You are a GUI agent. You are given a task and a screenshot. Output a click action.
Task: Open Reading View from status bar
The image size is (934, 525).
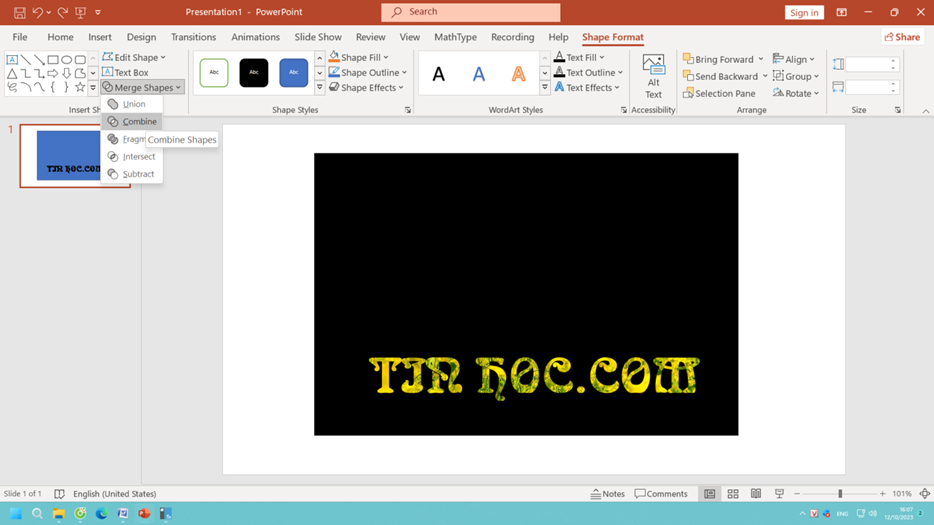click(756, 494)
